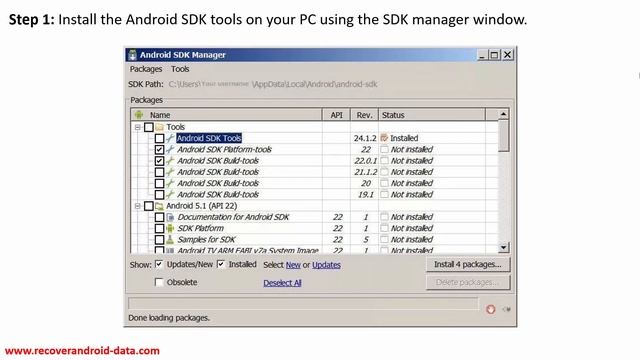
Task: Click wrench icon of Build-tools 22.0.1
Action: 170,161
